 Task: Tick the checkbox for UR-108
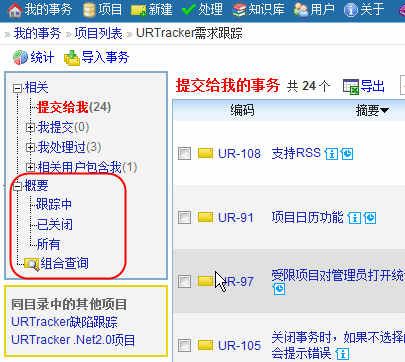184,154
